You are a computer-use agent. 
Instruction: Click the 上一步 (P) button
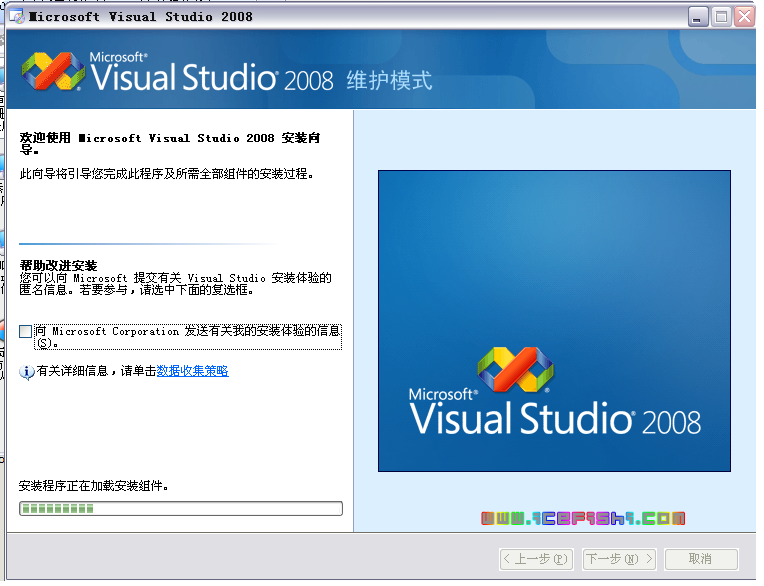coord(536,559)
